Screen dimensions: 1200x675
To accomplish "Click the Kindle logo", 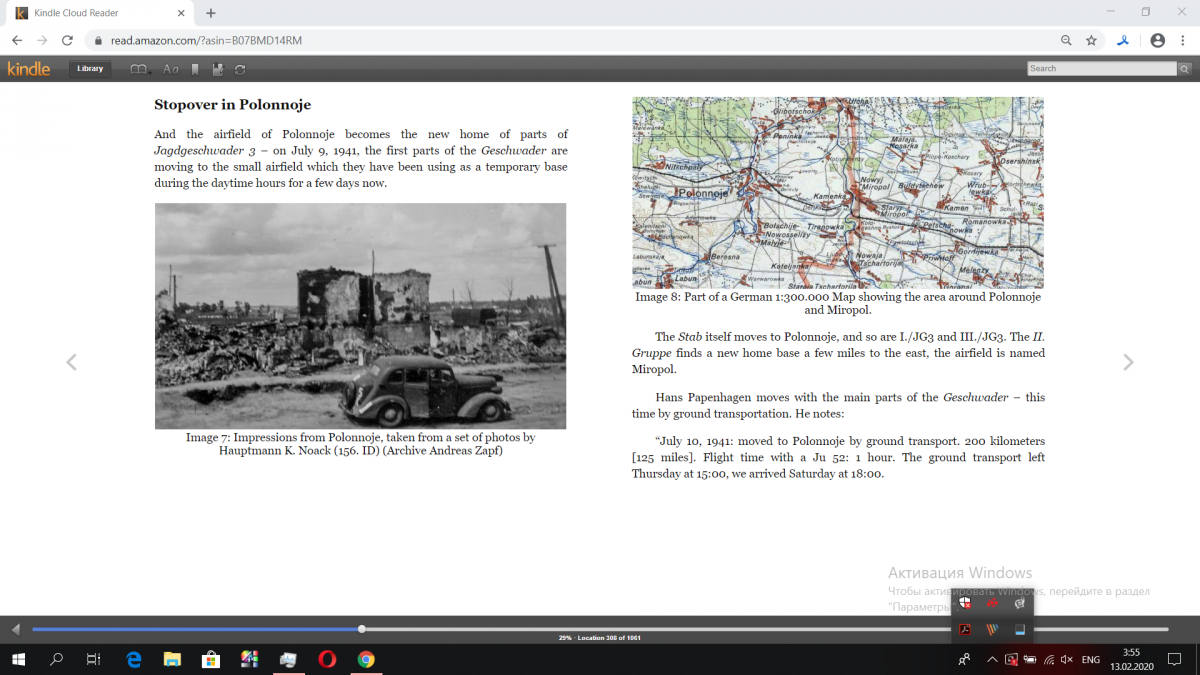I will (29, 69).
